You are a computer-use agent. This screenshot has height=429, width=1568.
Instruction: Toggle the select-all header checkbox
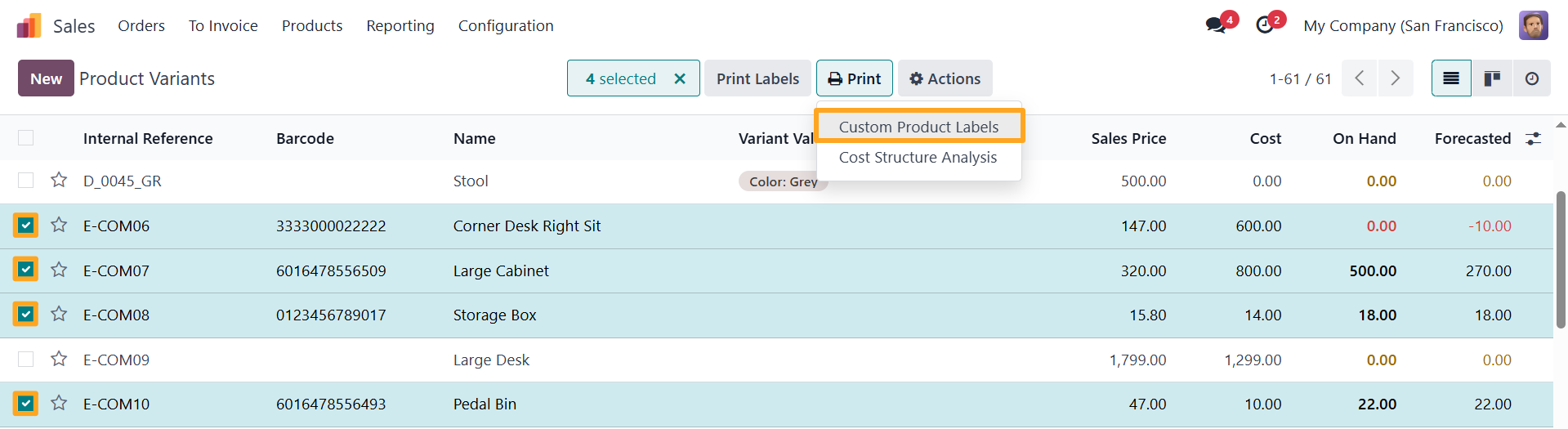[26, 137]
